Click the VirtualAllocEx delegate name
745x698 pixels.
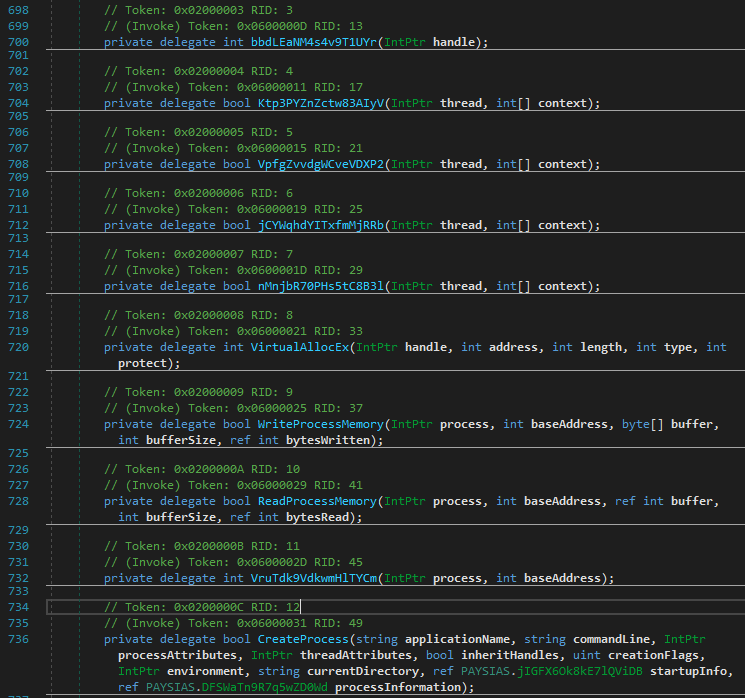[304, 347]
